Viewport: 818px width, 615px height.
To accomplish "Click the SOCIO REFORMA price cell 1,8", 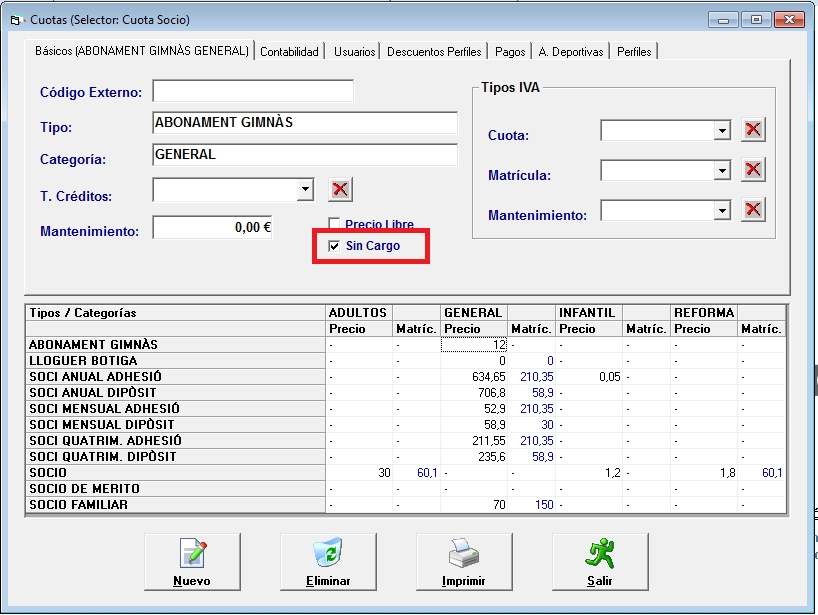I will (x=704, y=473).
